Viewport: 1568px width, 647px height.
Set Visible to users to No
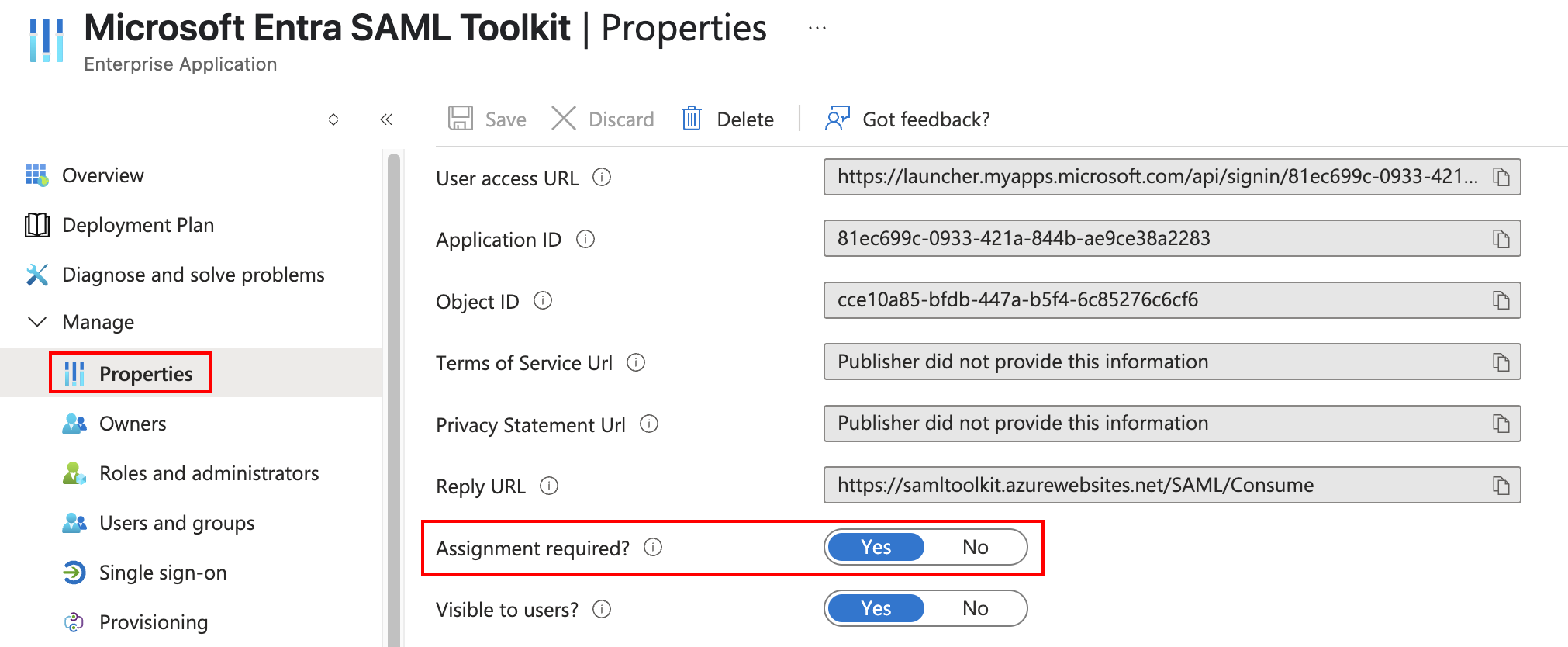coord(976,608)
